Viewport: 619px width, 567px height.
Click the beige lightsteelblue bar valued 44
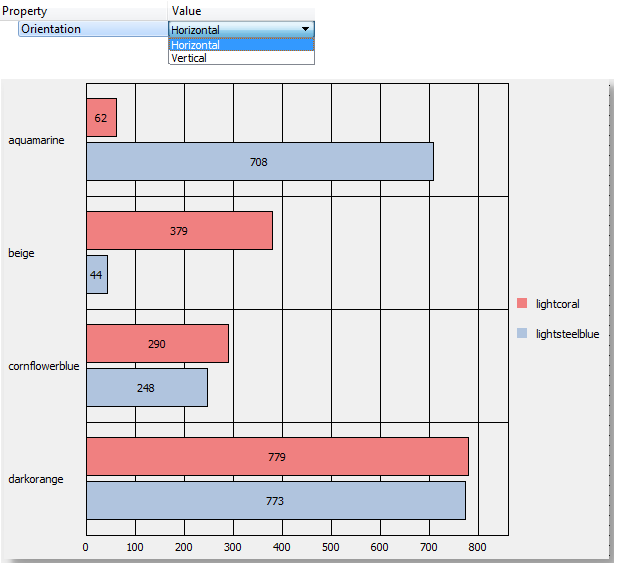click(96, 275)
